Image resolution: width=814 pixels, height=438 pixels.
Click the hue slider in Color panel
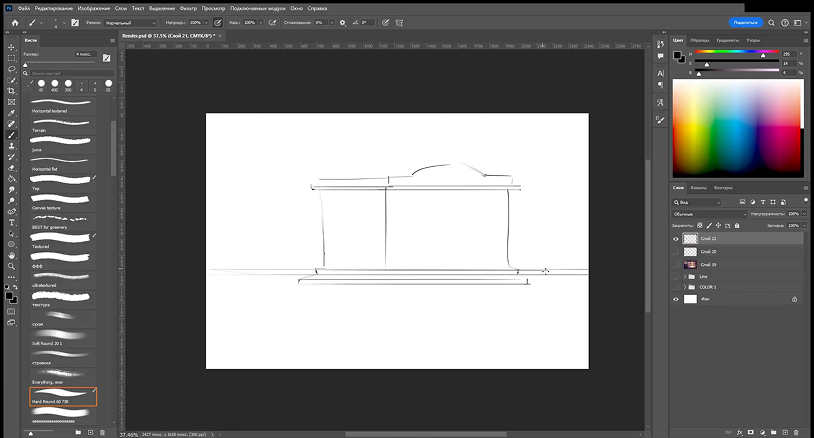[738, 52]
